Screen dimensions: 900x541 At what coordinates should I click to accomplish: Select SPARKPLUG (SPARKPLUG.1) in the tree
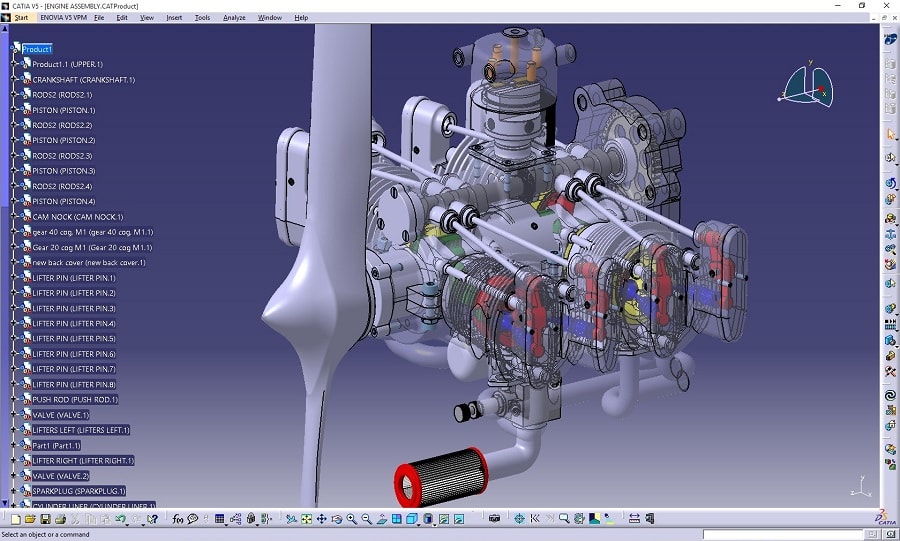(x=78, y=491)
